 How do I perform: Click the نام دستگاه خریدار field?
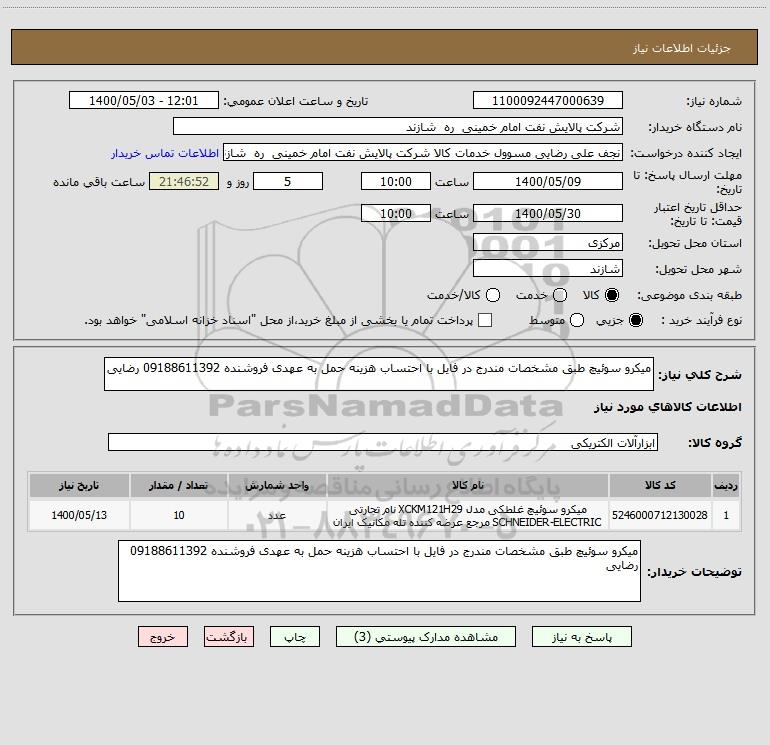[x=398, y=127]
